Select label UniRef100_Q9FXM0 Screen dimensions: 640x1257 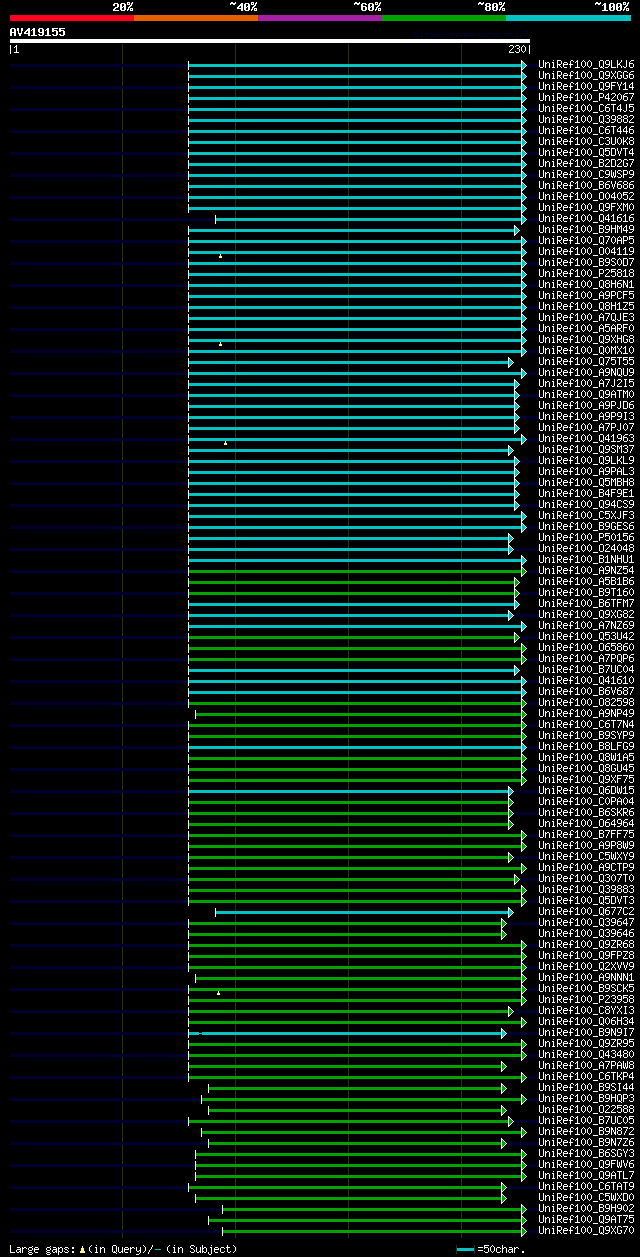click(x=586, y=208)
